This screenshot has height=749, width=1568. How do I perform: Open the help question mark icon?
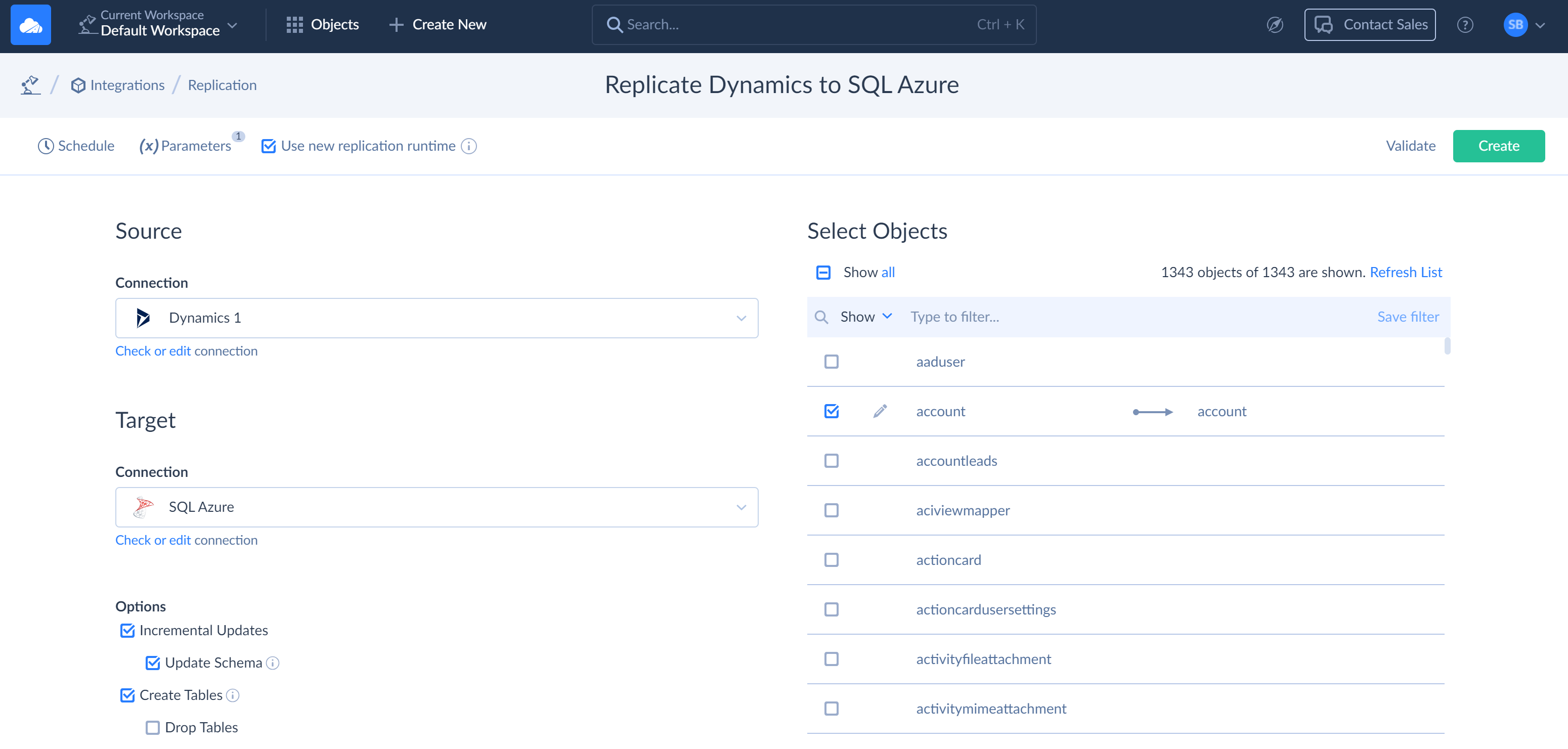[1464, 24]
